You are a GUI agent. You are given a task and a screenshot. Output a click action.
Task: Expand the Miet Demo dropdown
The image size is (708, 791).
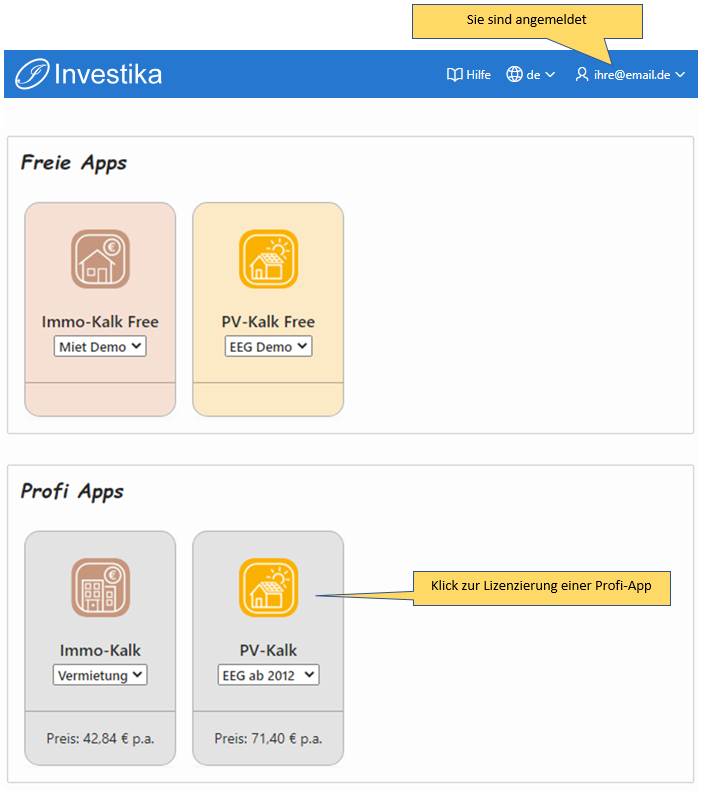click(100, 347)
